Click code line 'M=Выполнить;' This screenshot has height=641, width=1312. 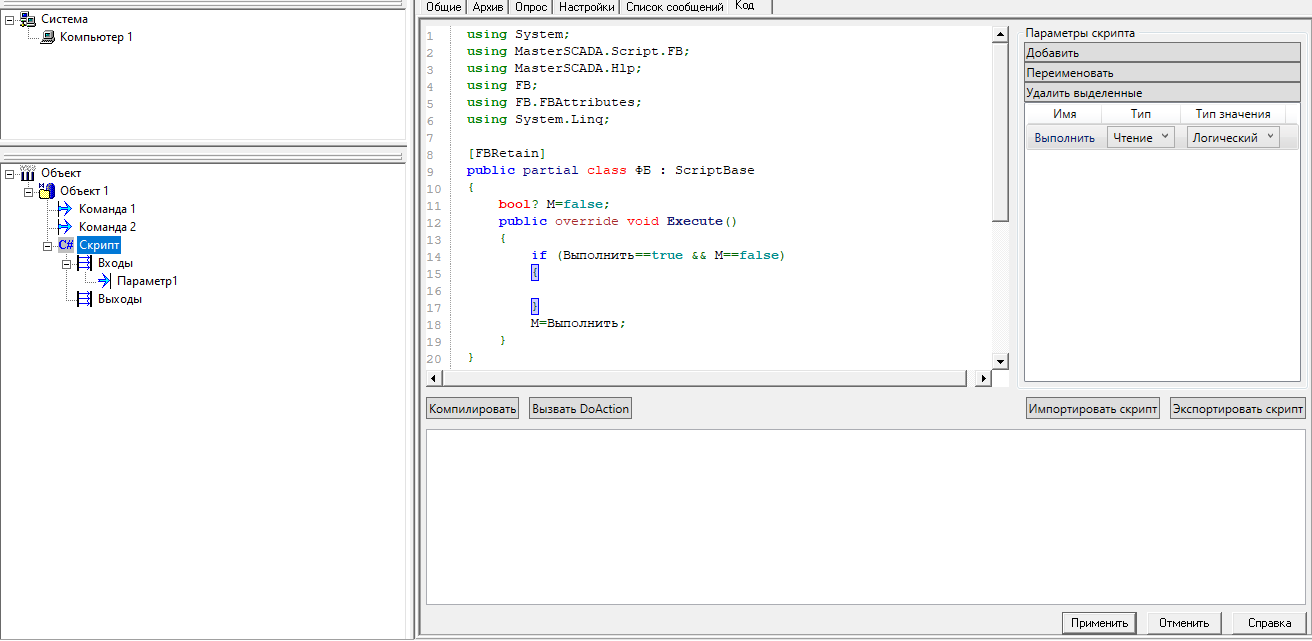578,323
